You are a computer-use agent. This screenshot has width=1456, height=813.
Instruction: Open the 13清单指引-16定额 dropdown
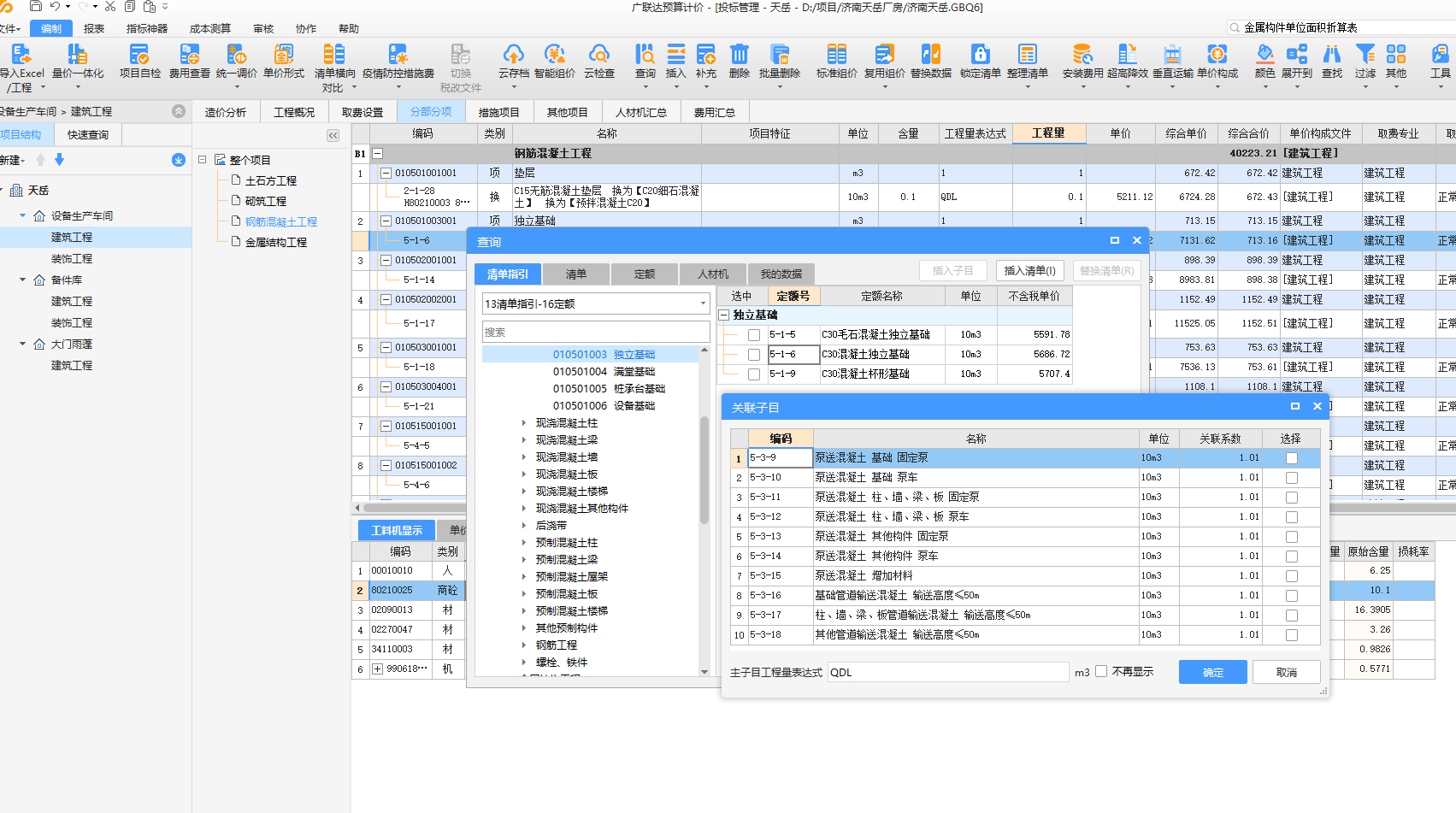596,303
